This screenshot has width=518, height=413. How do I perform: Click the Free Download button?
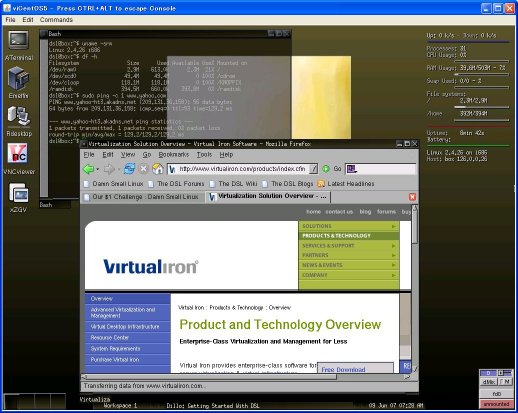(x=355, y=368)
